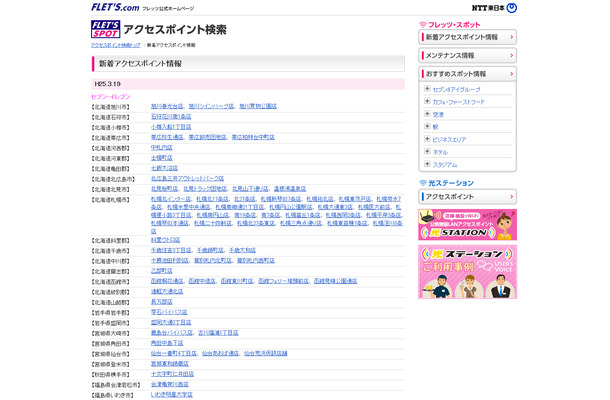610x400 pixels.
Task: Open the 長万部店 link
Action: click(x=161, y=302)
